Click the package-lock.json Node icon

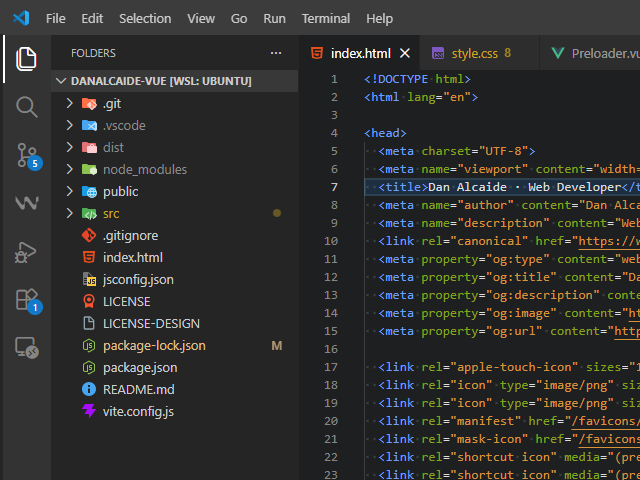tap(89, 346)
